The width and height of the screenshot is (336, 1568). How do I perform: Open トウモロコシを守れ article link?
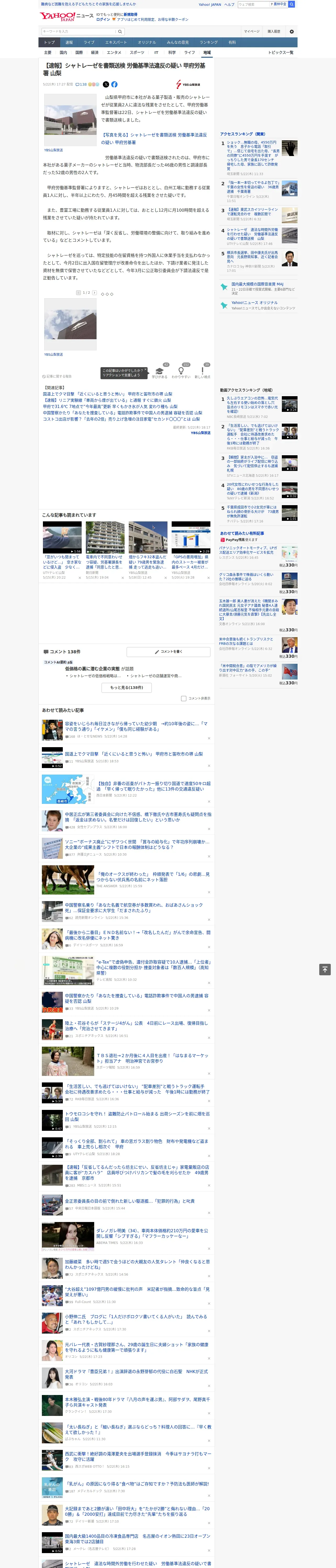(137, 1116)
